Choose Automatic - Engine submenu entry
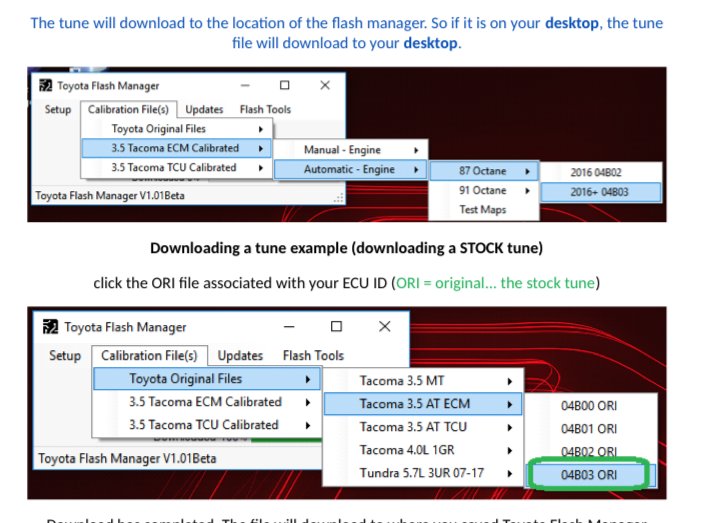 tap(351, 169)
